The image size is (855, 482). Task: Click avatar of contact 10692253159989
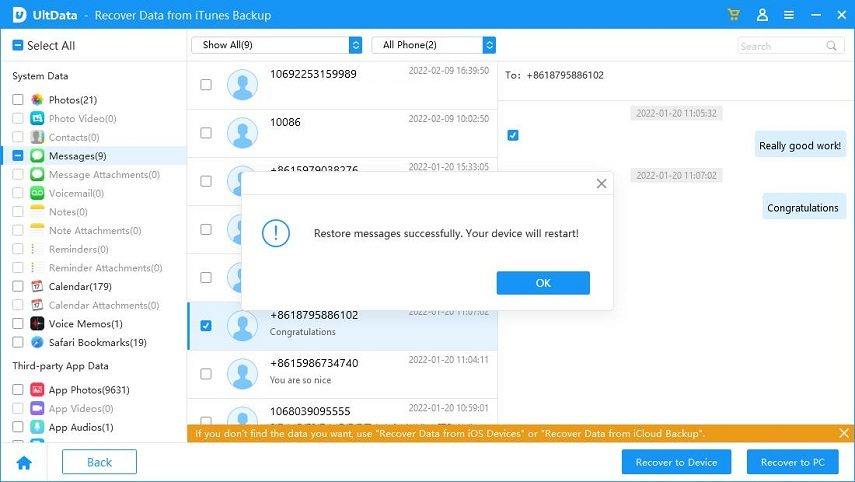242,85
